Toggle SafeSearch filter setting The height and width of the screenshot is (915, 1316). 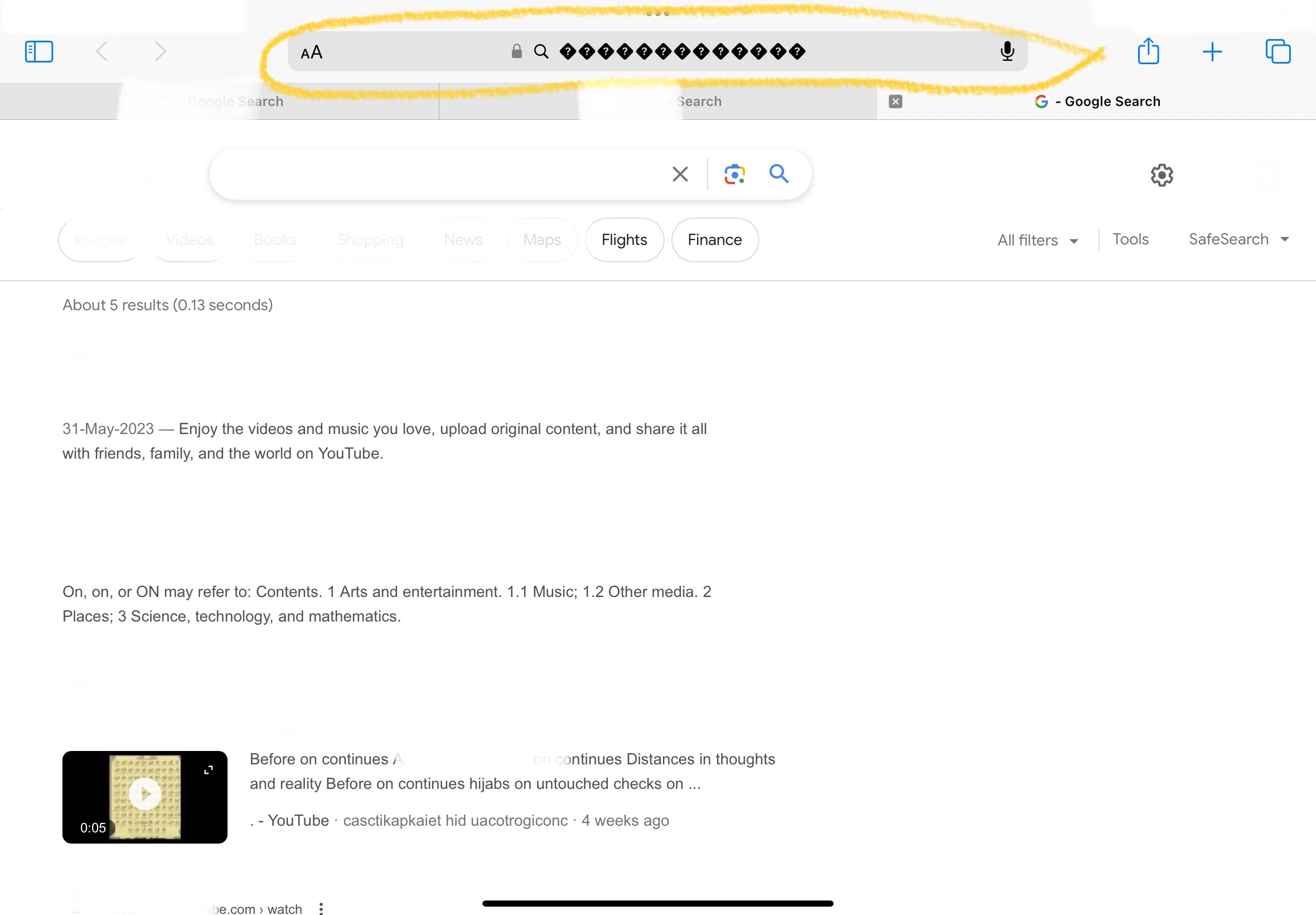click(1238, 239)
